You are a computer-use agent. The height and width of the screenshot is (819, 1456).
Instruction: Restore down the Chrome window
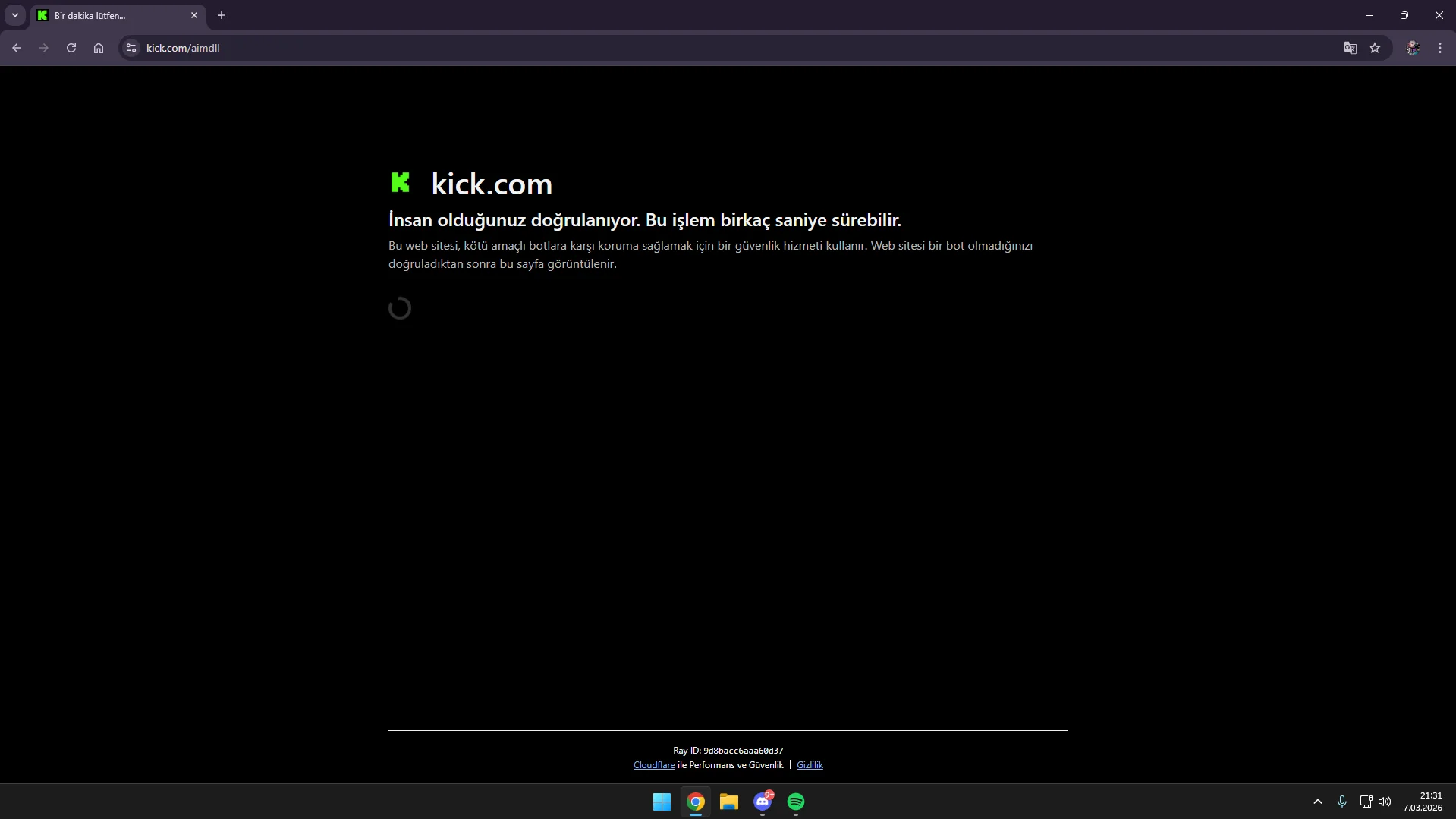1404,15
